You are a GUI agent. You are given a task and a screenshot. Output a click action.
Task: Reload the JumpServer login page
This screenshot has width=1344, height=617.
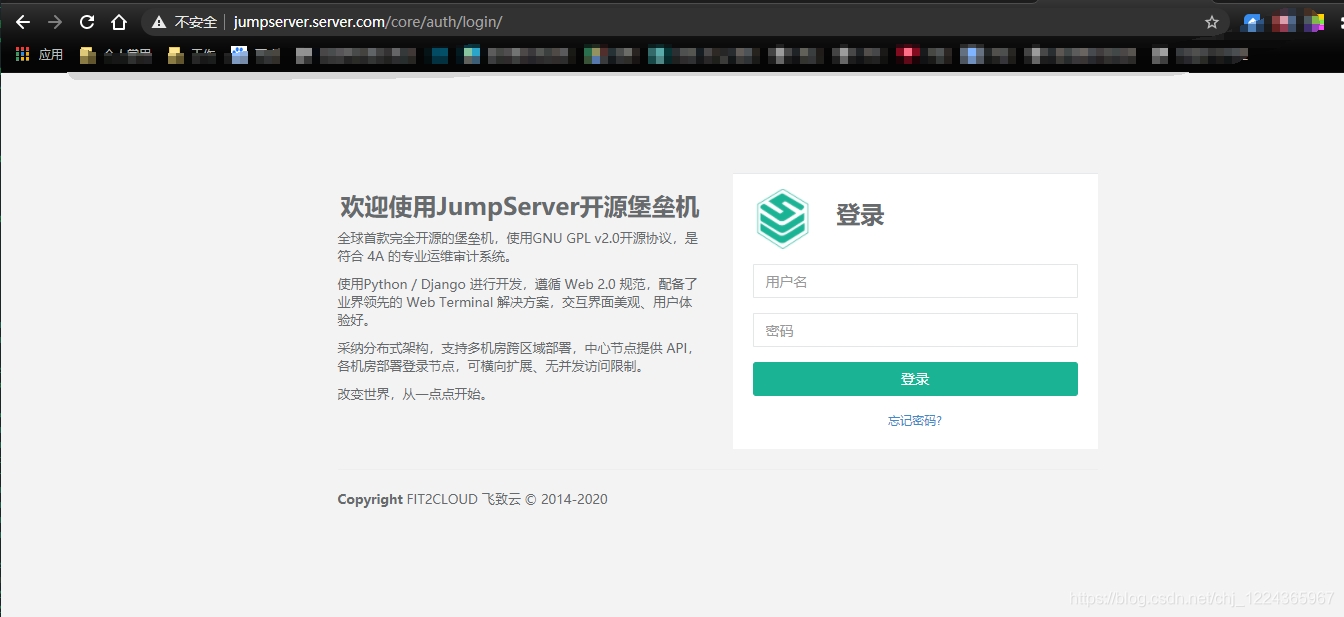(x=87, y=22)
